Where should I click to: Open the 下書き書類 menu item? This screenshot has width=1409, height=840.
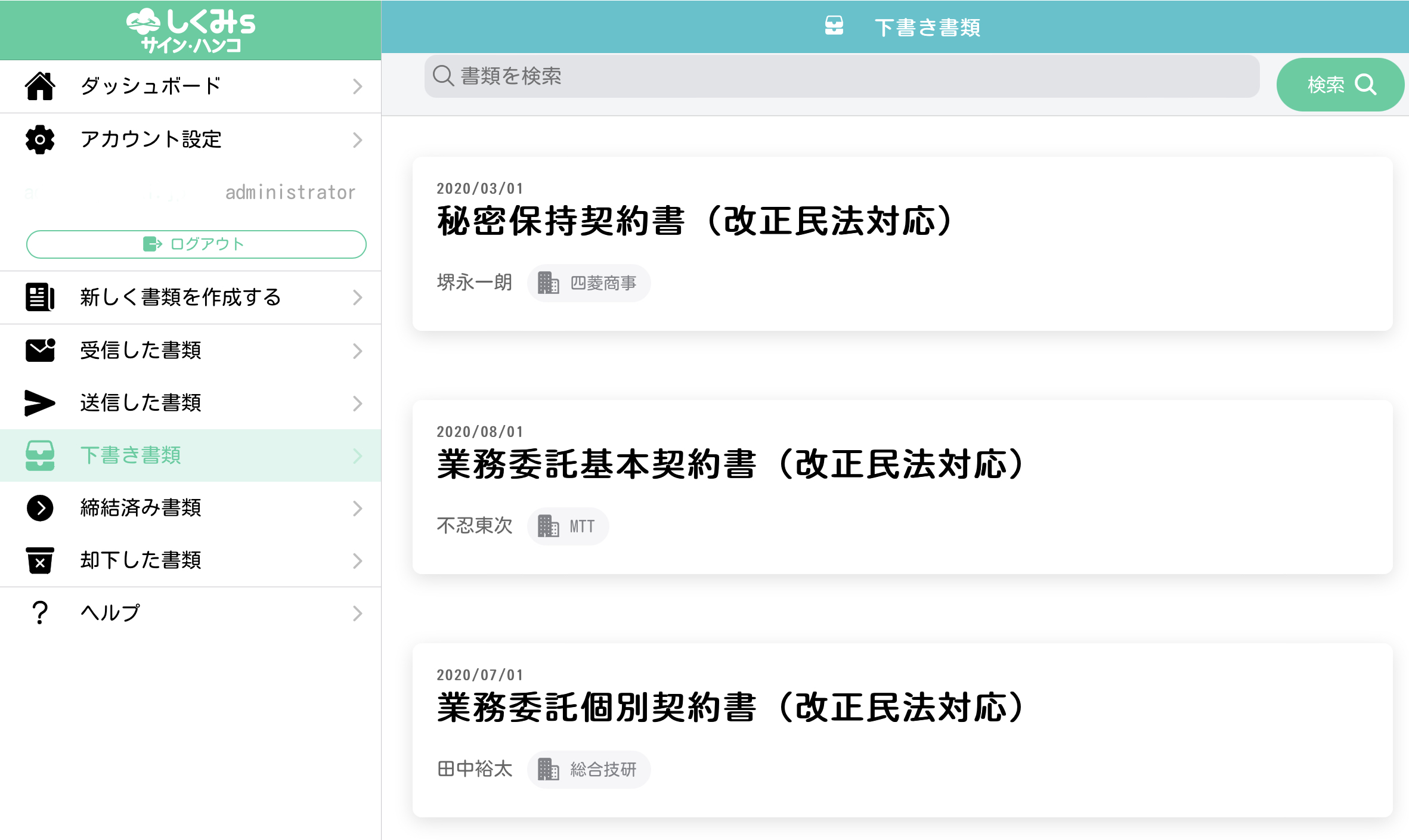point(131,455)
